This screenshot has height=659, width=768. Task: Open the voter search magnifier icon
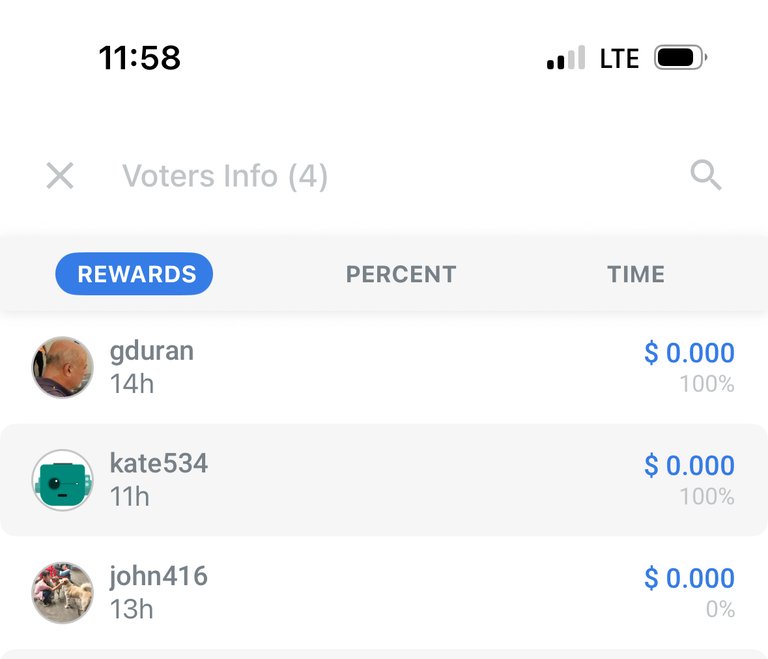click(706, 174)
